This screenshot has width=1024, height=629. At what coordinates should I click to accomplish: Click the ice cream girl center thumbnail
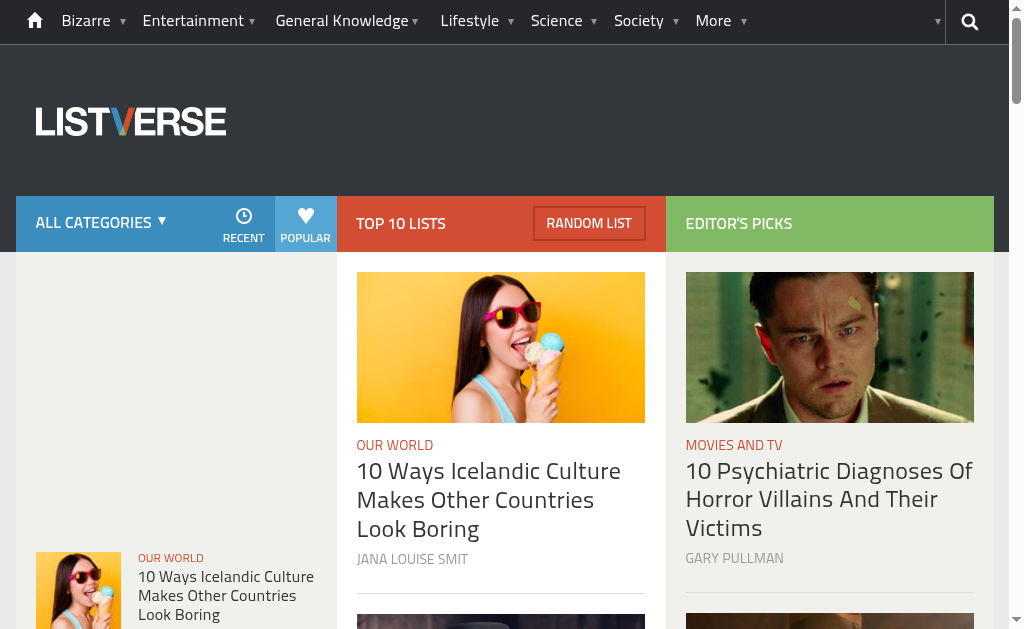(x=500, y=347)
